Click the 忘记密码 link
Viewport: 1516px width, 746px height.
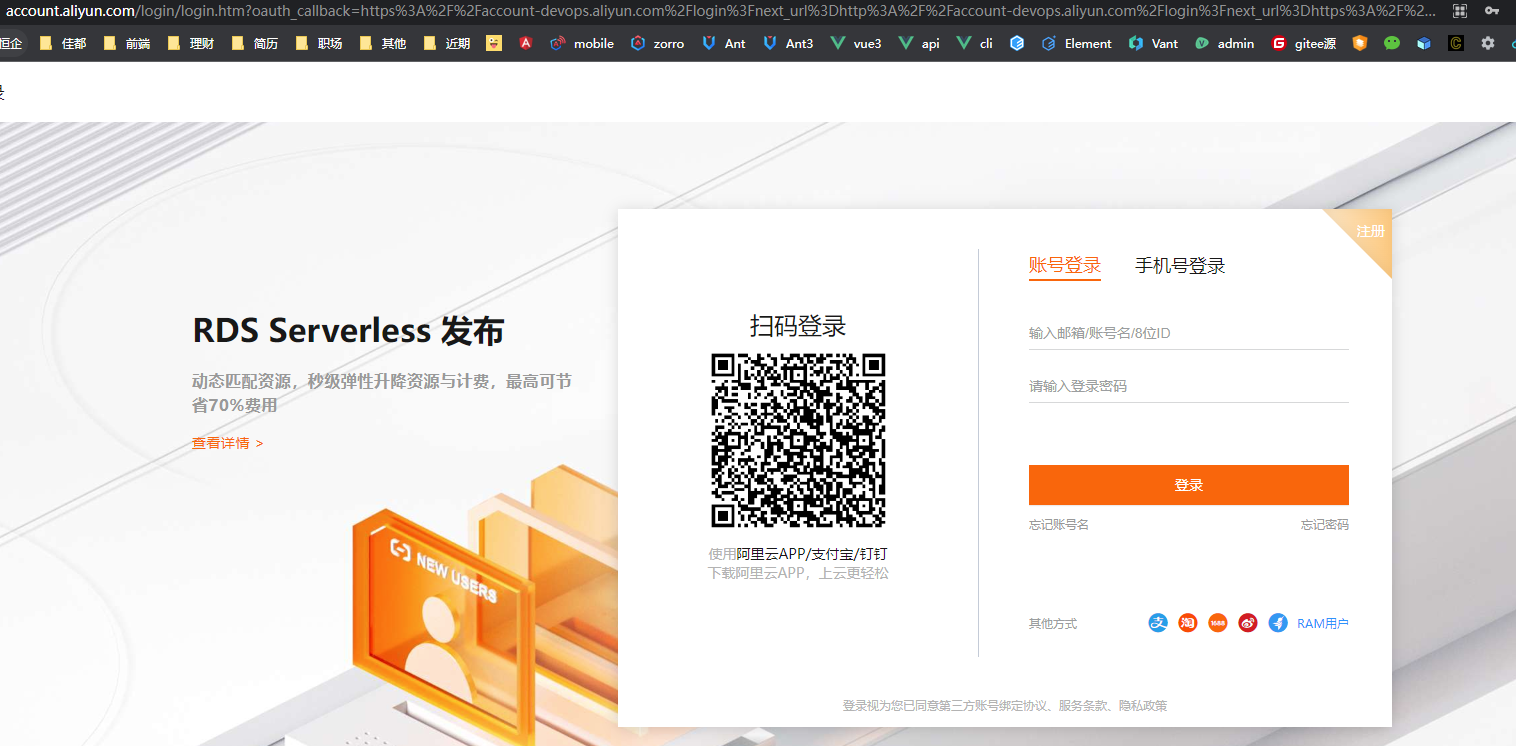[1325, 524]
